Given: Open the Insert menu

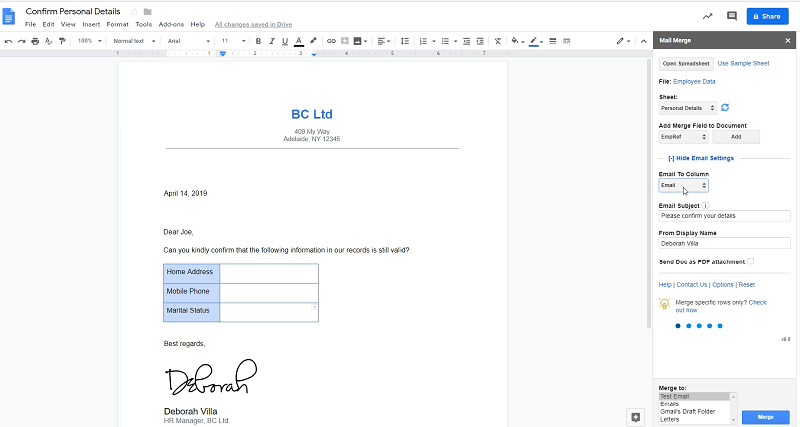Looking at the screenshot, I should coord(91,24).
